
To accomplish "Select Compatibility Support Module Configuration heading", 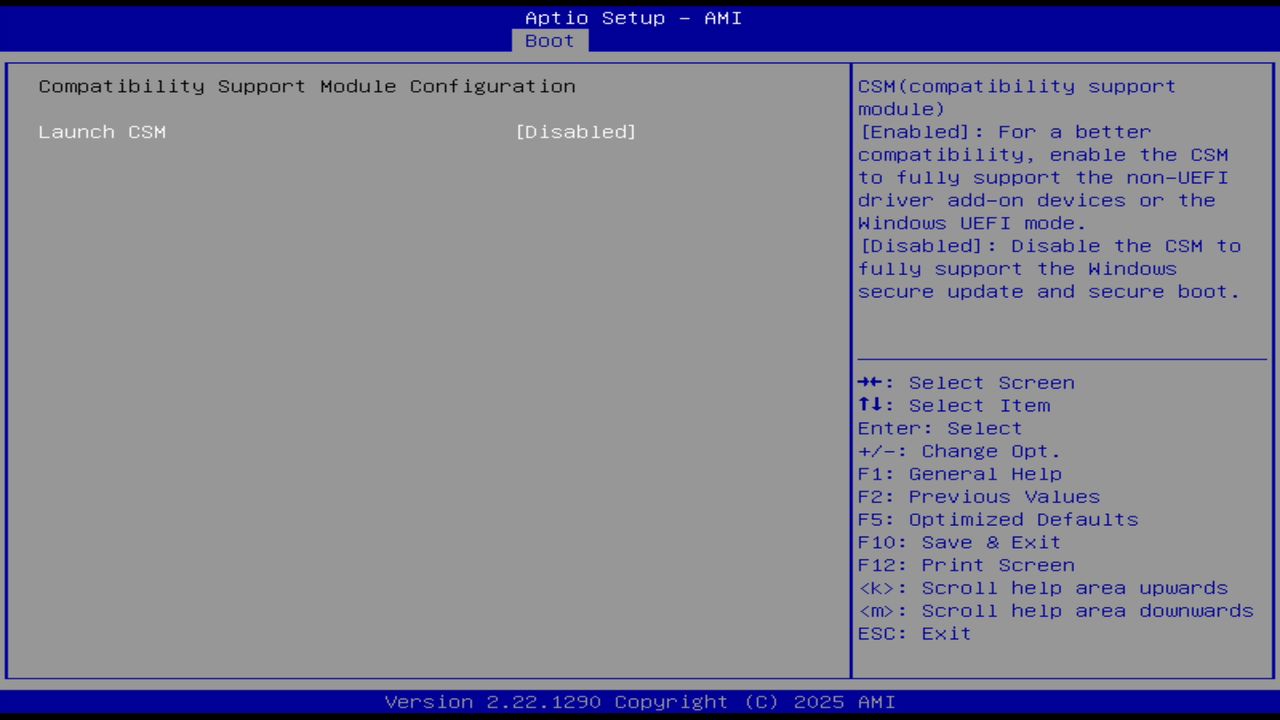I will 306,86.
